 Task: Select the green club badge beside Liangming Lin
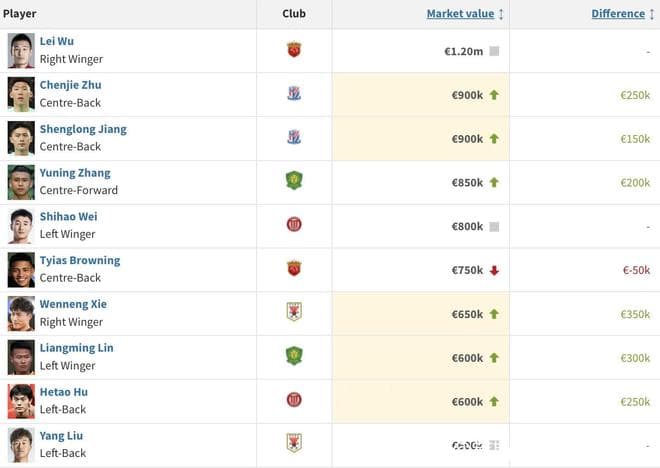tap(294, 356)
